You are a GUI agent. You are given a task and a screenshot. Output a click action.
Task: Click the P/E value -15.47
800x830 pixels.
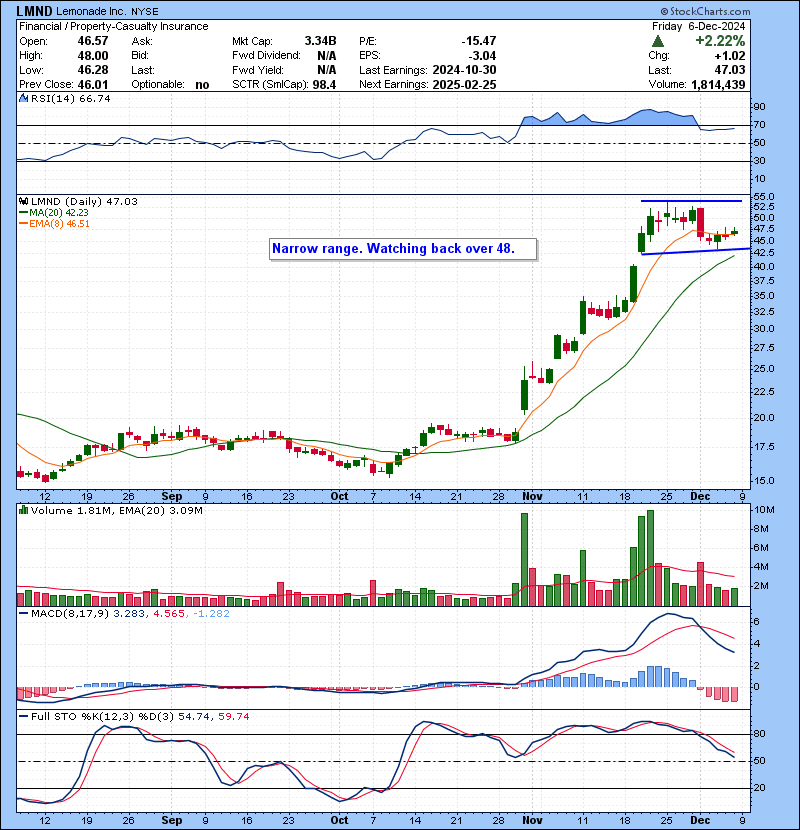pyautogui.click(x=479, y=41)
